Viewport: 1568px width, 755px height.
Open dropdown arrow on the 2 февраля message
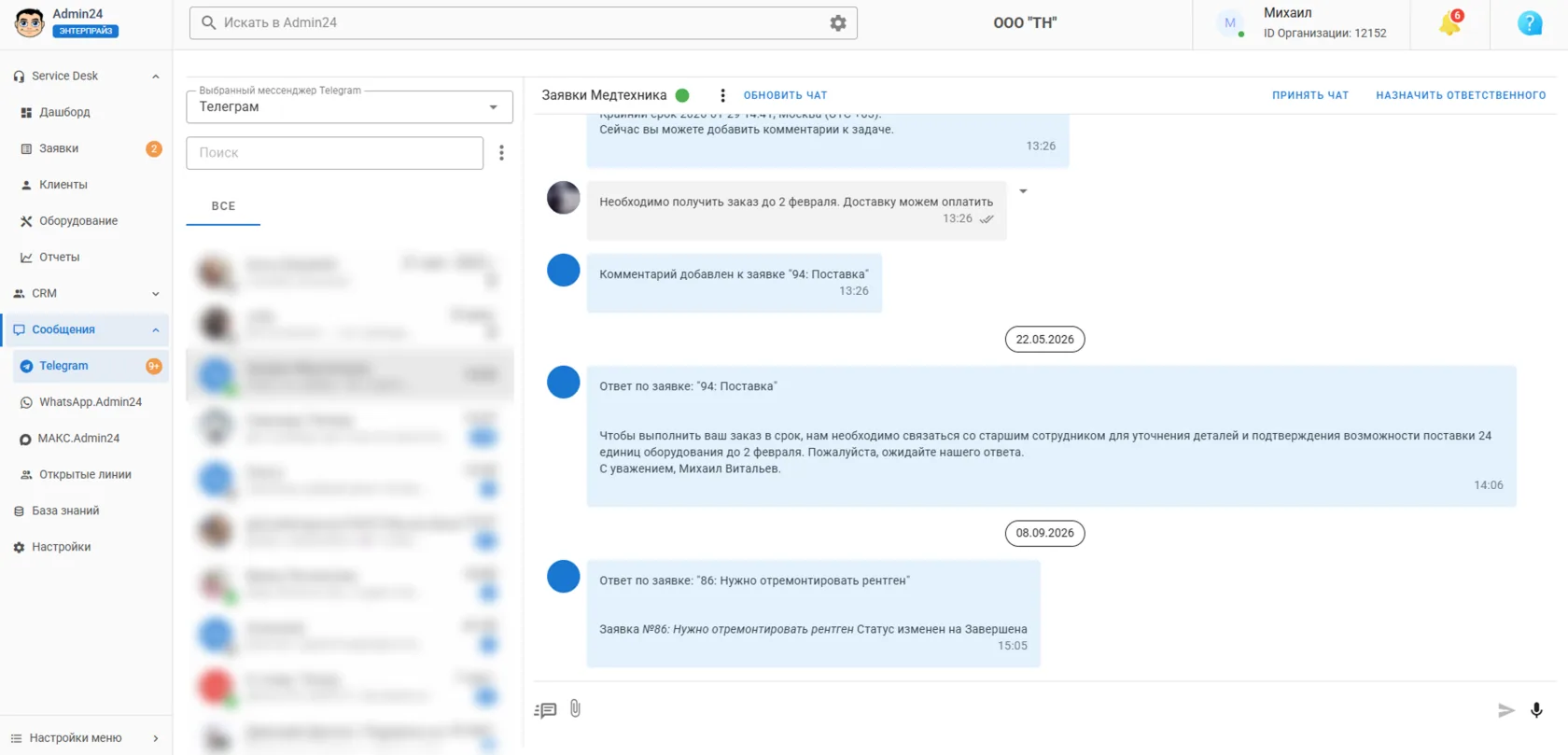(1023, 191)
